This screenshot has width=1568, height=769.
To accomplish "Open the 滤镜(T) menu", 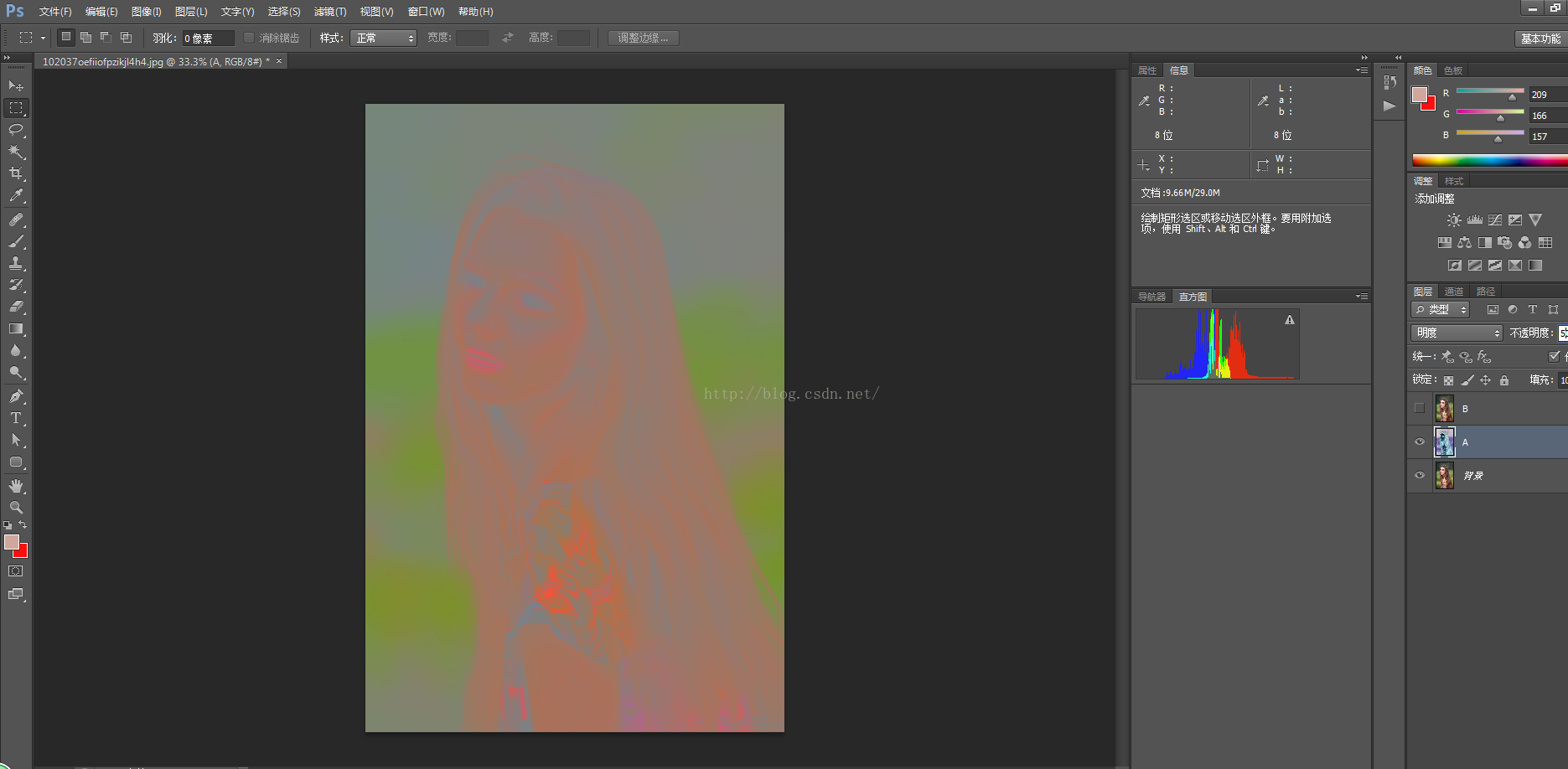I will (x=330, y=12).
